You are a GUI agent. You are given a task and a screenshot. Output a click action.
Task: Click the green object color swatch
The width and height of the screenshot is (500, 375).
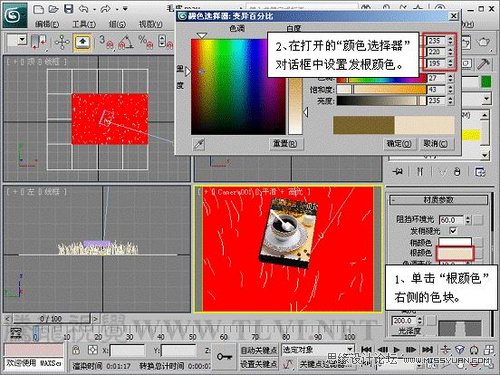pos(486,82)
